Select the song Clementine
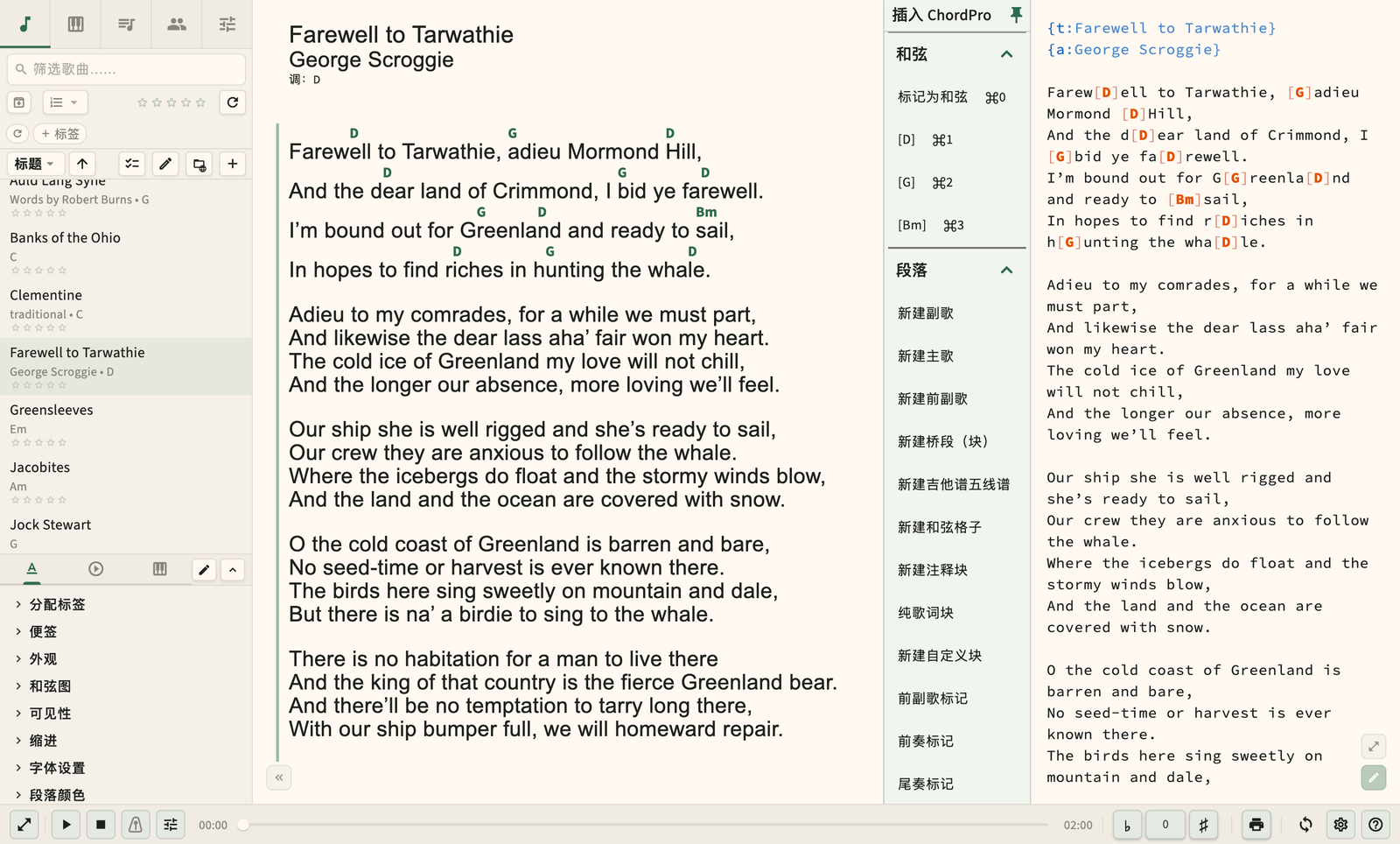 tap(126, 309)
